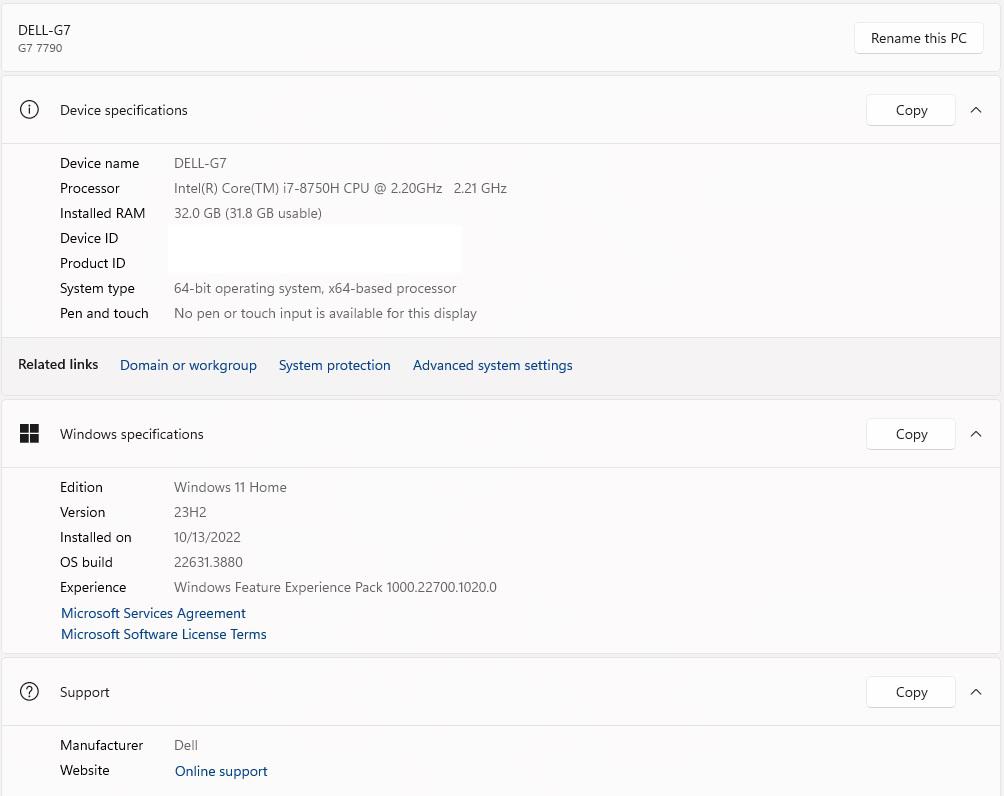Open the Domain or workgroup link
This screenshot has width=1004, height=796.
click(188, 365)
